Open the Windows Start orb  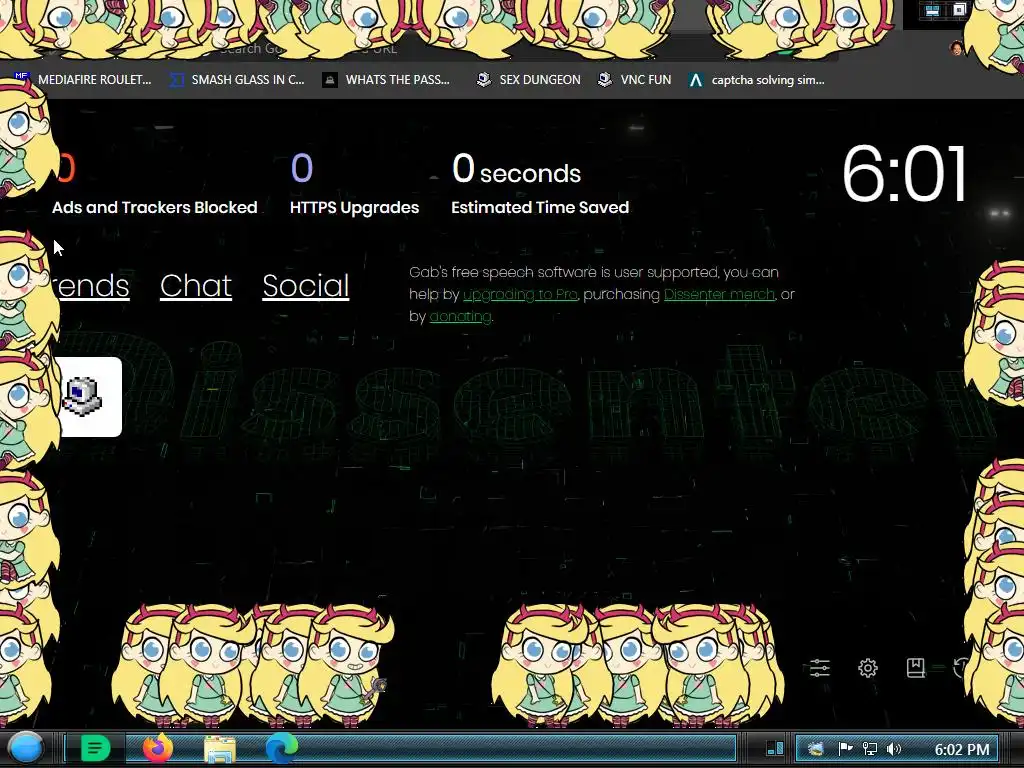click(26, 748)
